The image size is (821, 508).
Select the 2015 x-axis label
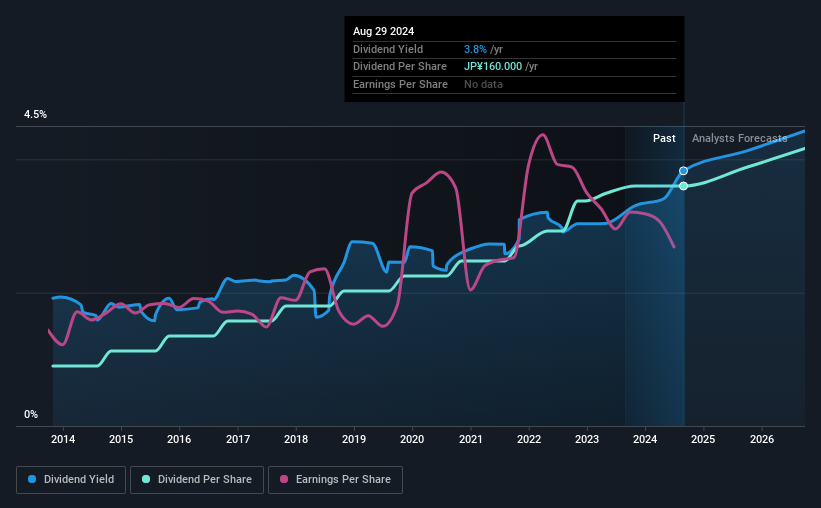[x=121, y=439]
